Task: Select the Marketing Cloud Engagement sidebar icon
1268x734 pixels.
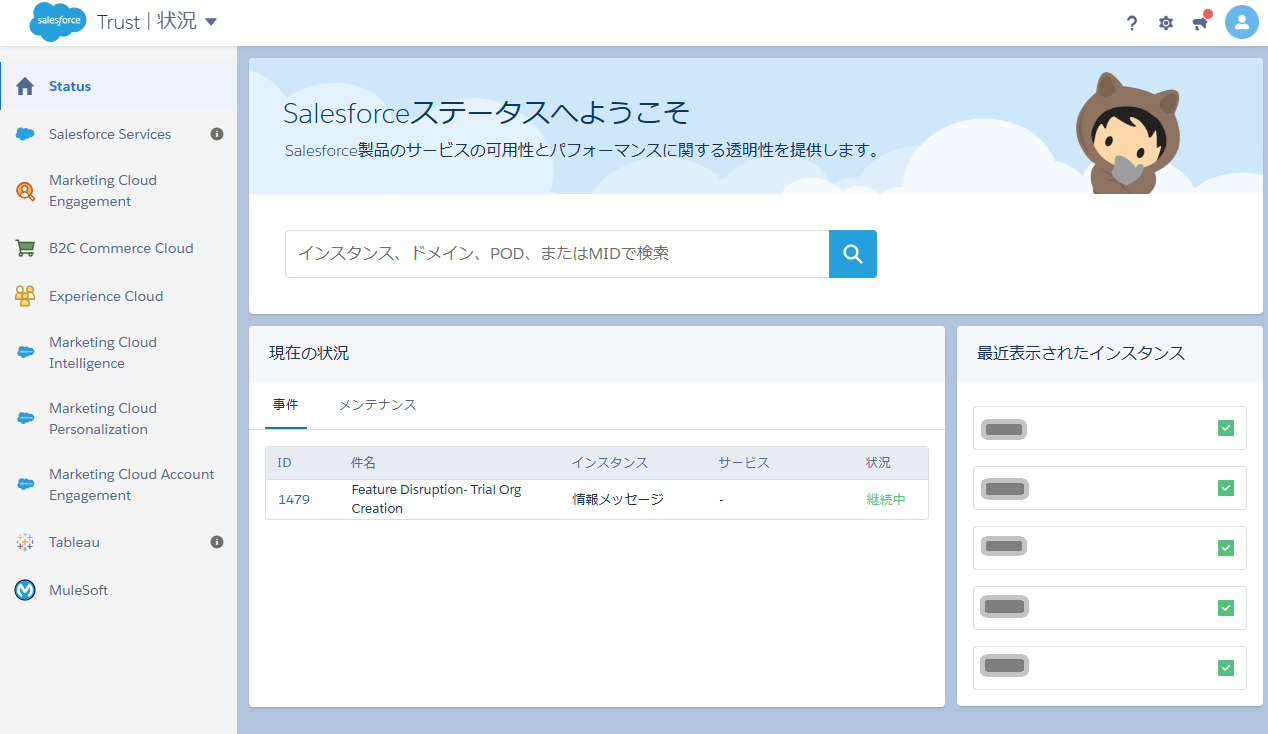Action: pyautogui.click(x=25, y=190)
